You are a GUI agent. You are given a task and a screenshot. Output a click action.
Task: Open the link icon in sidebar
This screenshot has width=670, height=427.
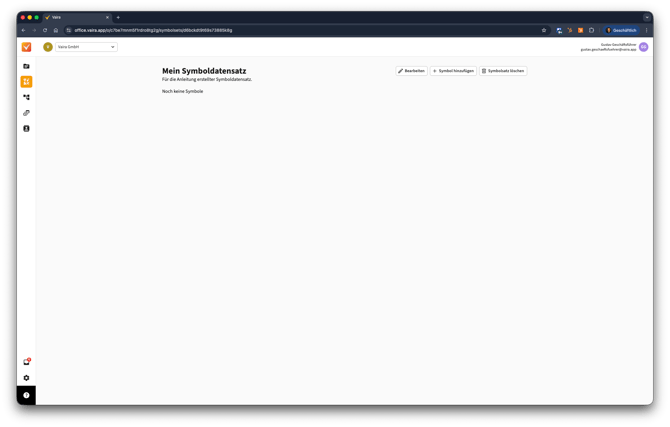[x=26, y=113]
